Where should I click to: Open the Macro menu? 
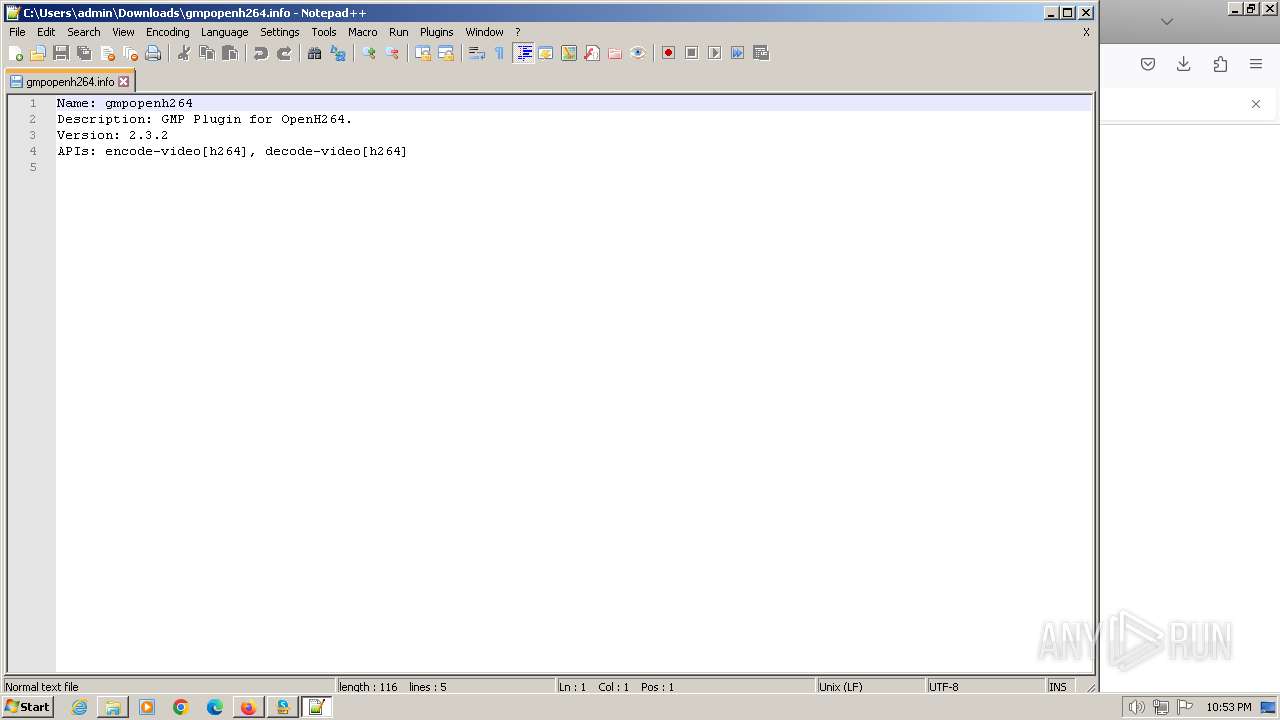[363, 32]
